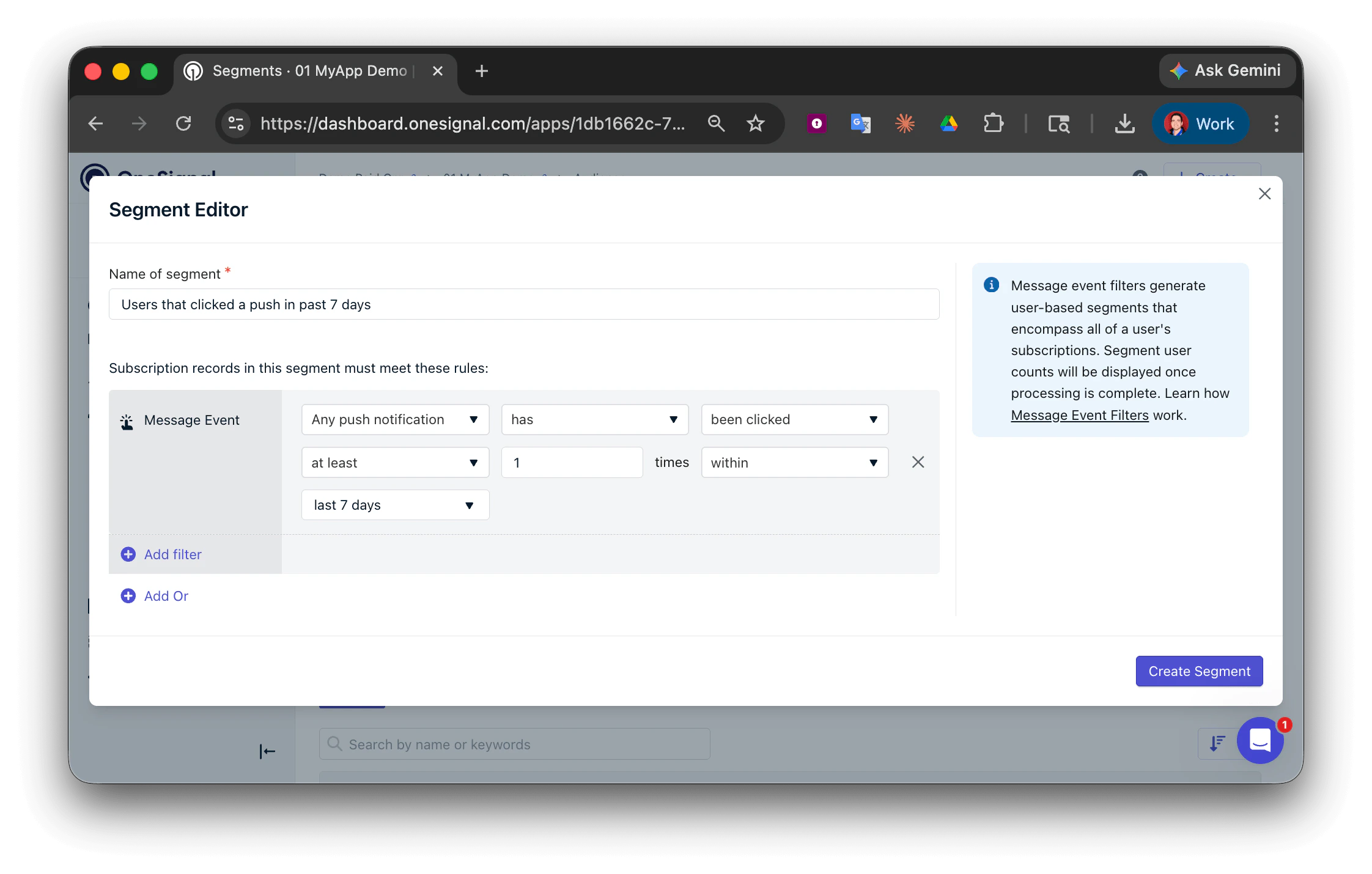Reload the OneSignal dashboard page
This screenshot has width=1372, height=874.
coord(184,123)
